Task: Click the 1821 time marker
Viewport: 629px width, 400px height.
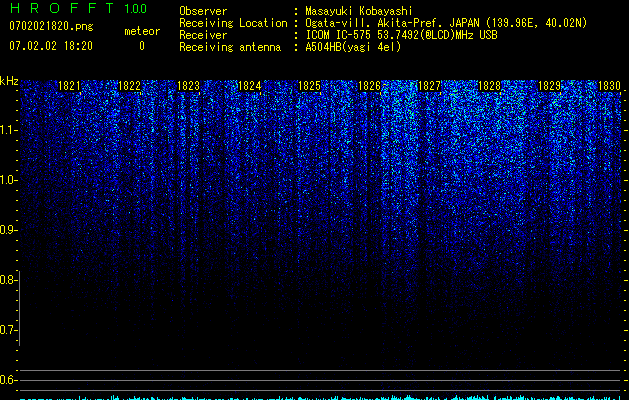Action: point(69,86)
